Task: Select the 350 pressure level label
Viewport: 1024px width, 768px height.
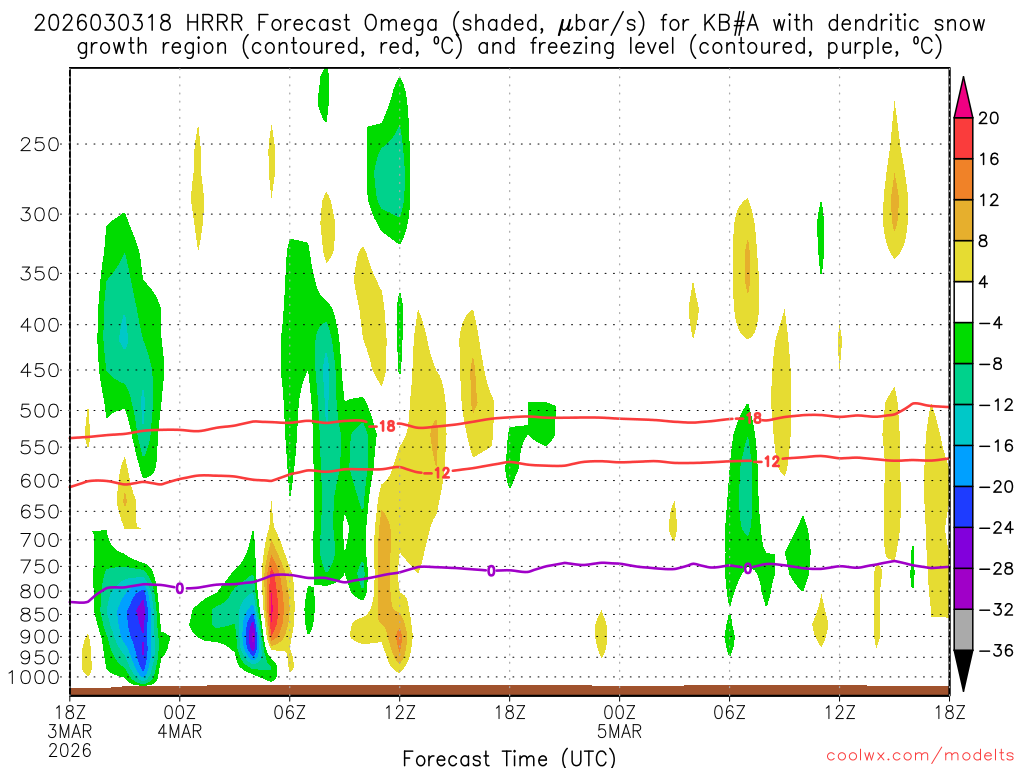Action: 40,274
